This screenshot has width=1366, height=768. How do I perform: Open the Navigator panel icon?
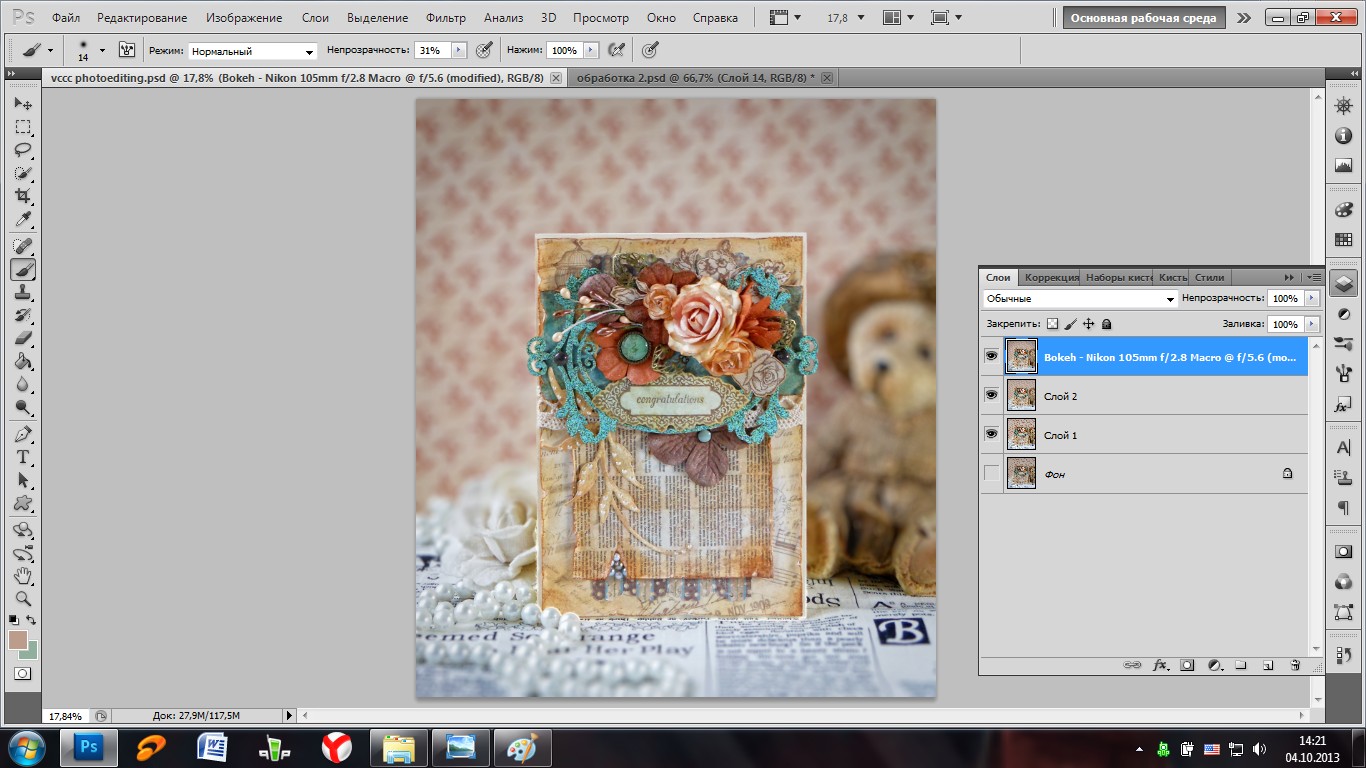coord(1343,106)
